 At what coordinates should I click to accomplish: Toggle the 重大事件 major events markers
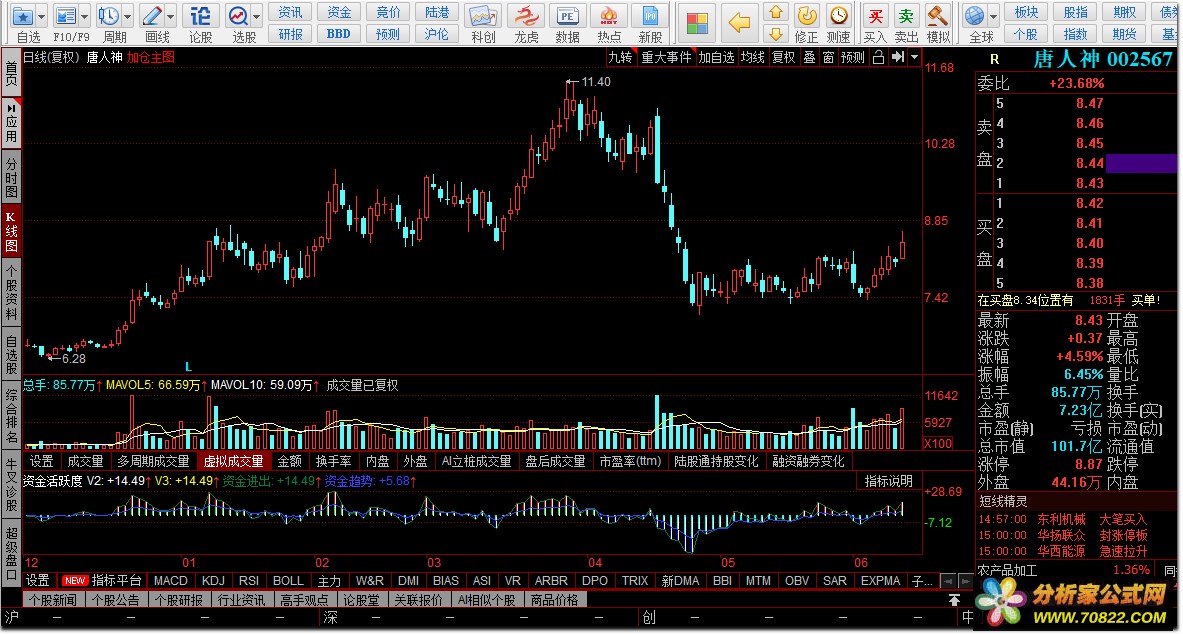tap(666, 57)
